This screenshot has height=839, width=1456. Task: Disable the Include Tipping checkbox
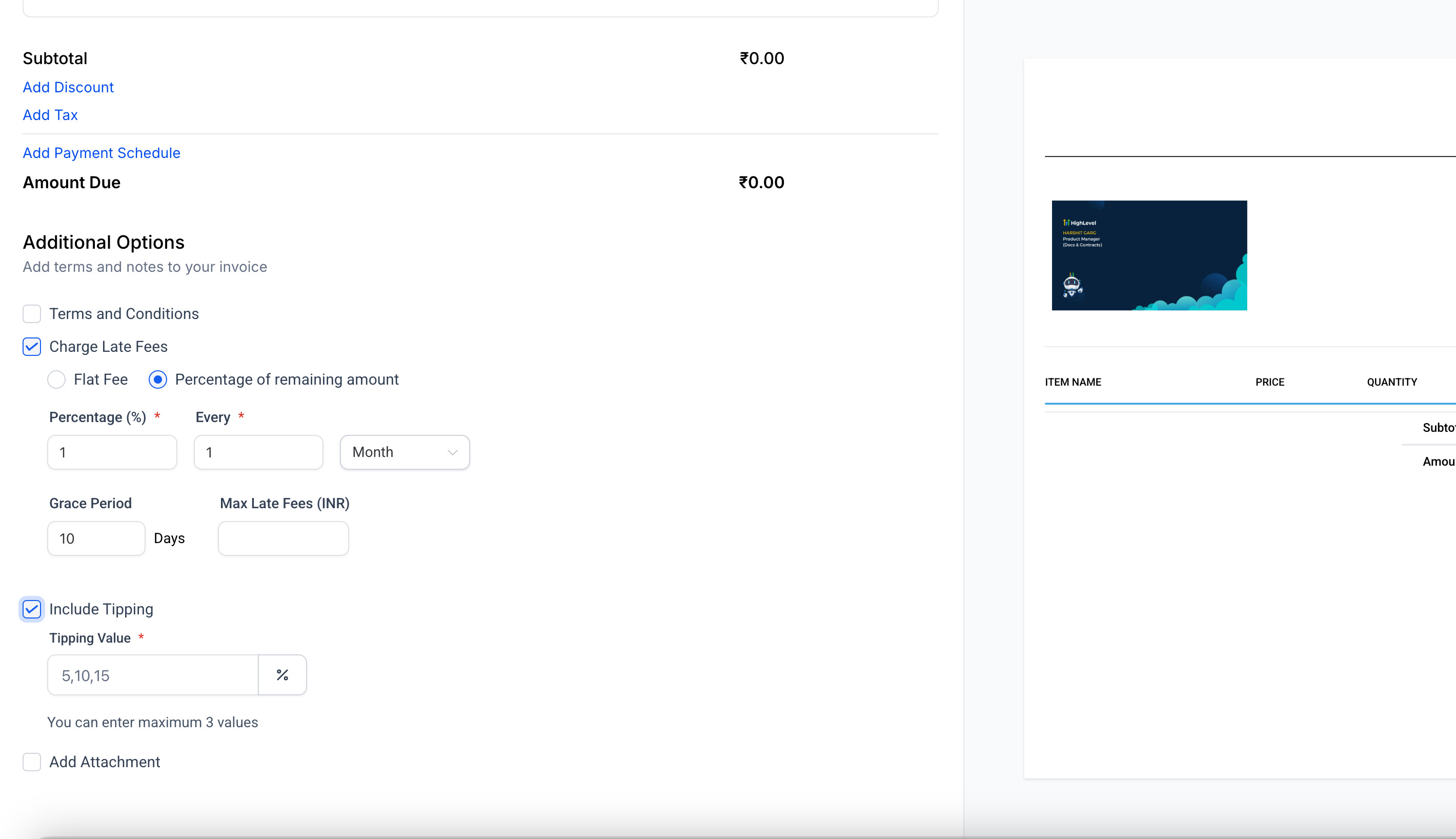(32, 609)
